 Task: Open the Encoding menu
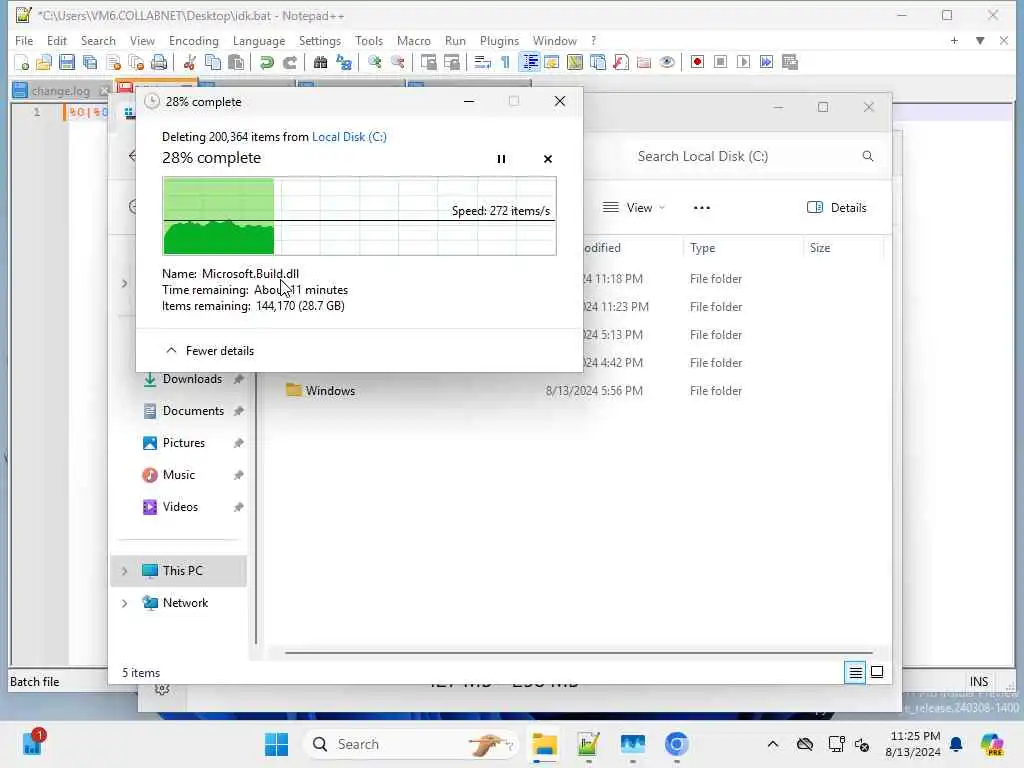(193, 40)
